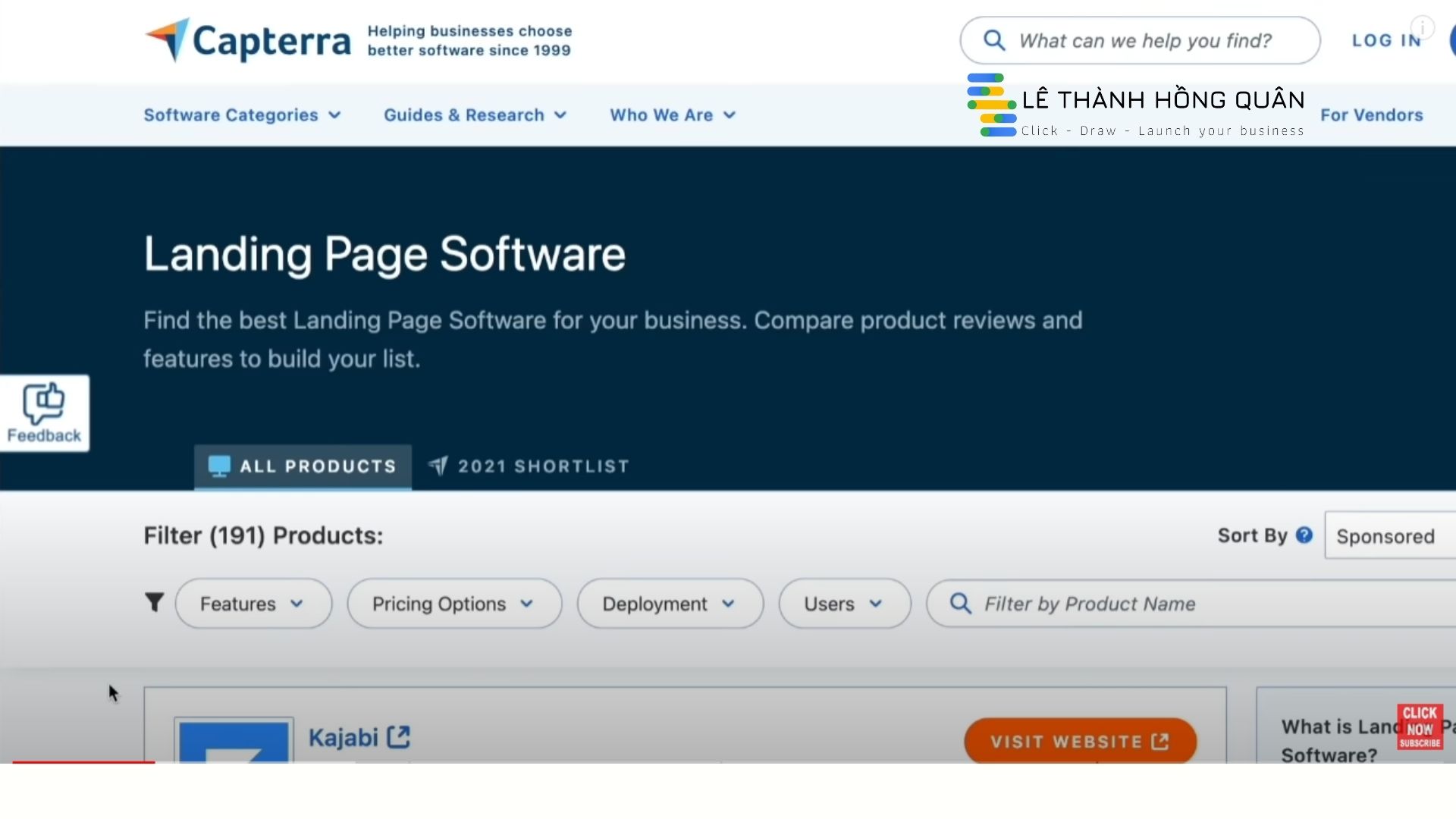Expand the Users filter dropdown
This screenshot has height=819, width=1456.
844,604
